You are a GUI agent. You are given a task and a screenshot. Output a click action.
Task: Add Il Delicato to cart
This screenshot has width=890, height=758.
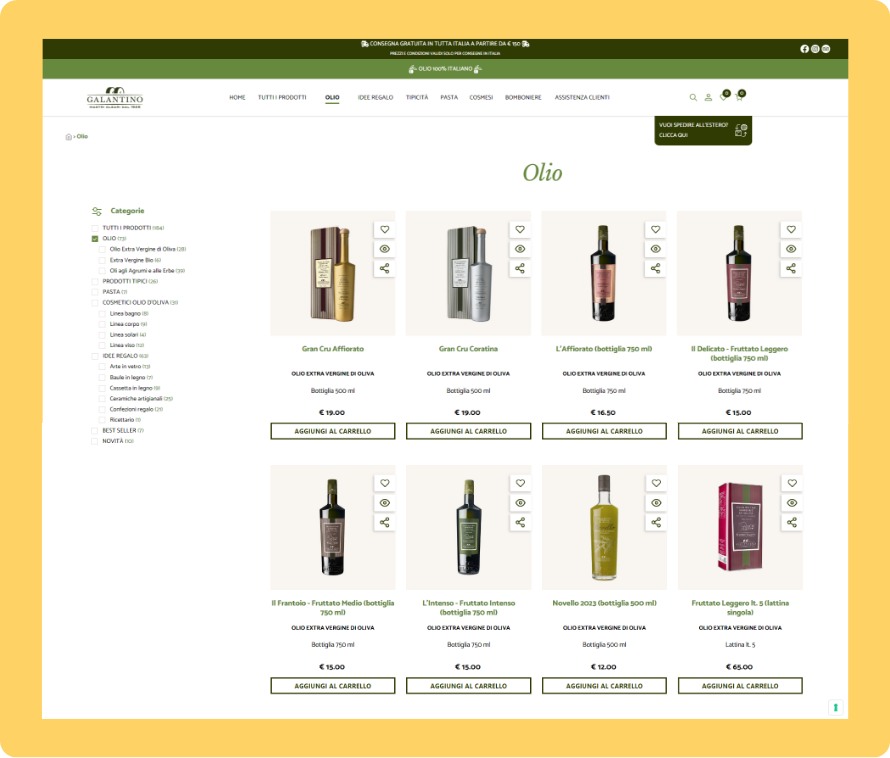click(740, 432)
